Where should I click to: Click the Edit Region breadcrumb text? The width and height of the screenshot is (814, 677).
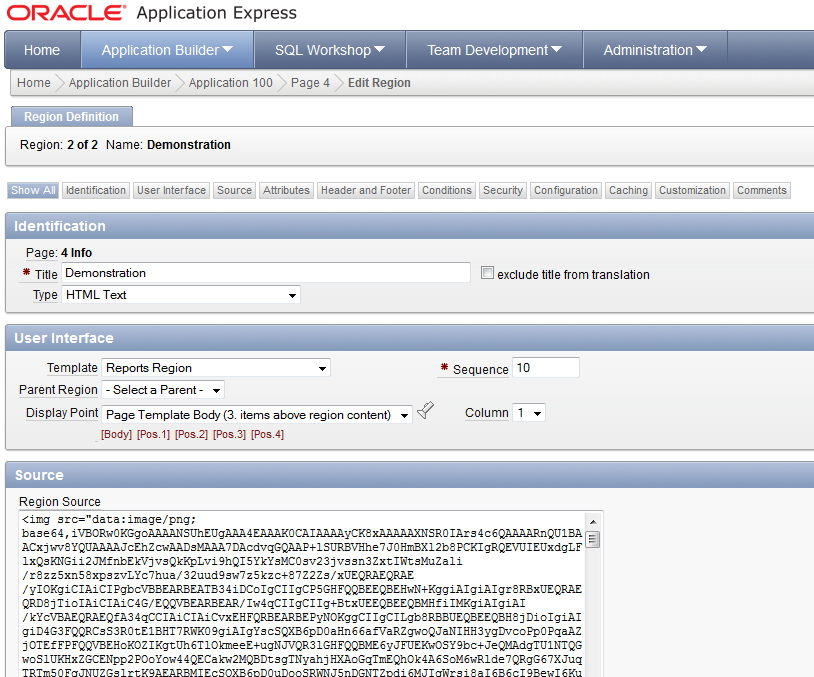(x=379, y=83)
